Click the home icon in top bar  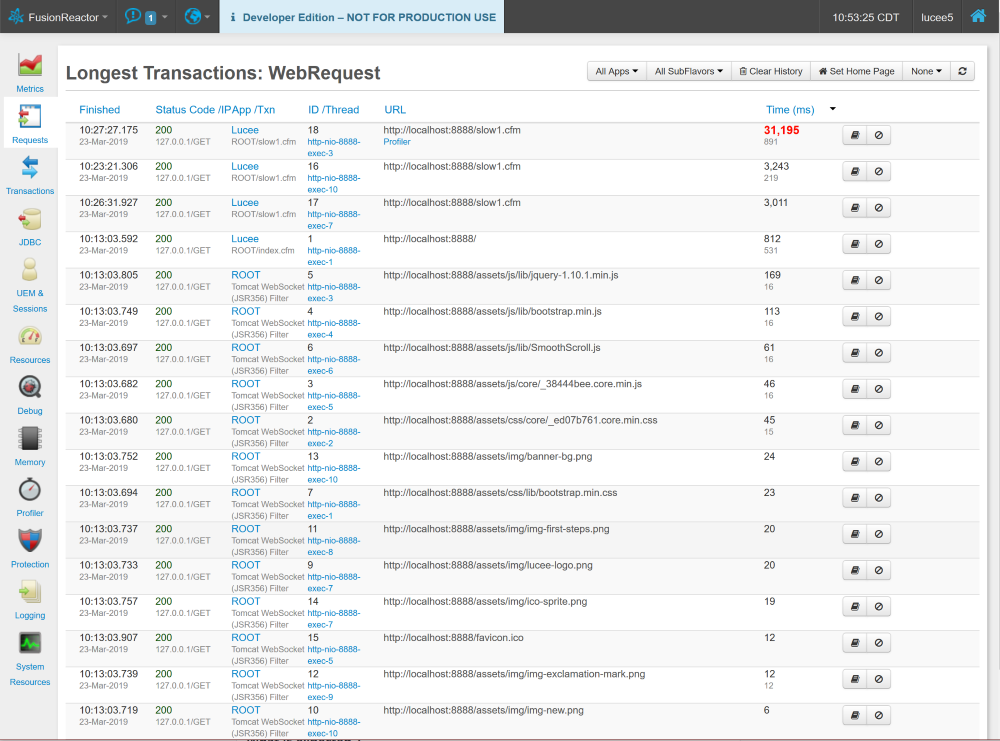[978, 17]
